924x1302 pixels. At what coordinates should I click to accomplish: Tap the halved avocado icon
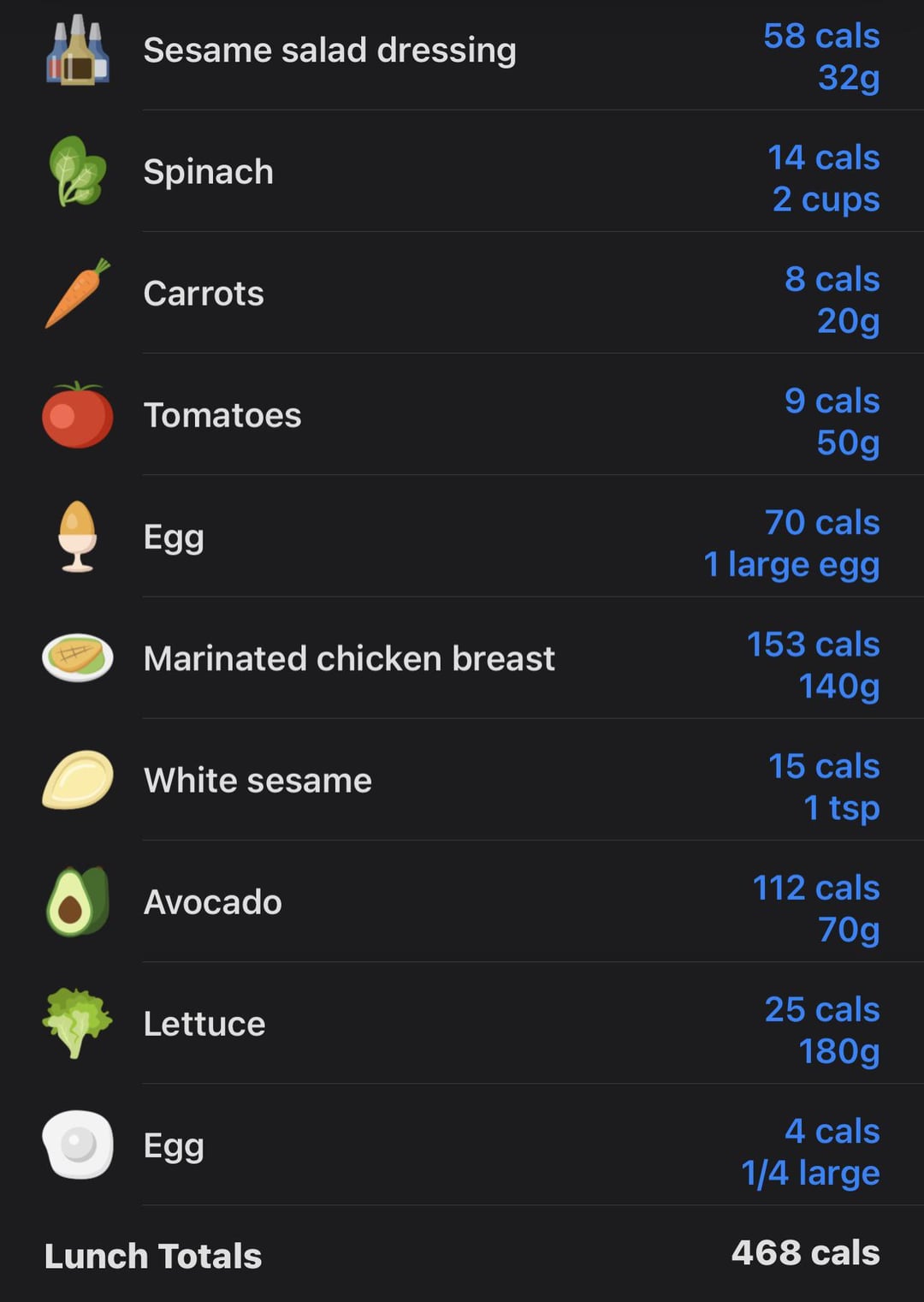tap(78, 901)
